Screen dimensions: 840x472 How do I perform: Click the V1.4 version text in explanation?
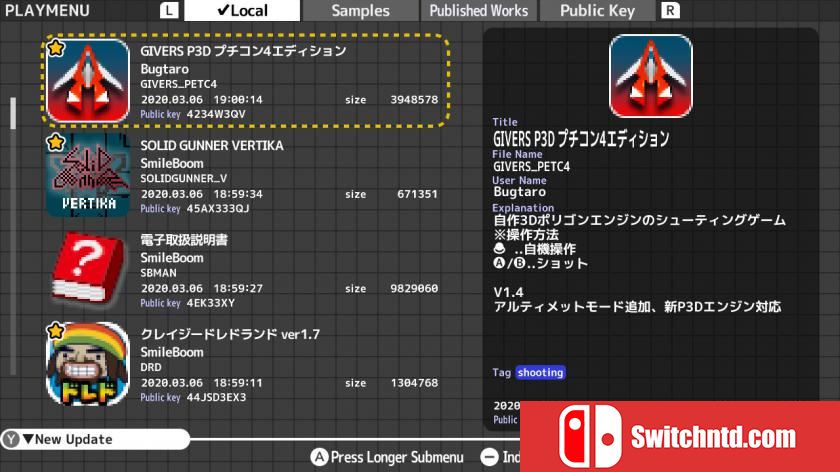point(508,293)
